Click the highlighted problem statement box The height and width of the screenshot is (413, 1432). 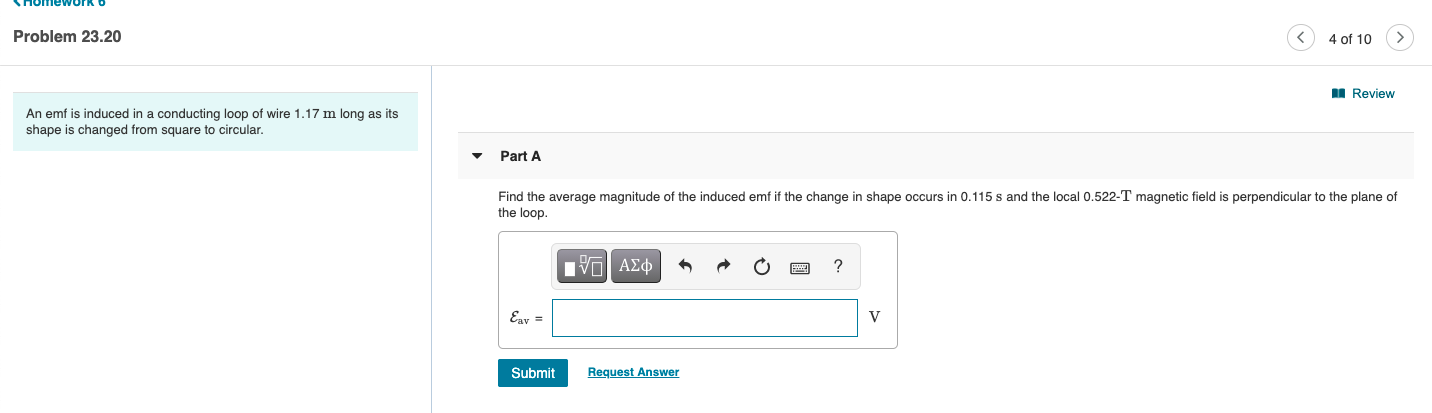pyautogui.click(x=215, y=122)
